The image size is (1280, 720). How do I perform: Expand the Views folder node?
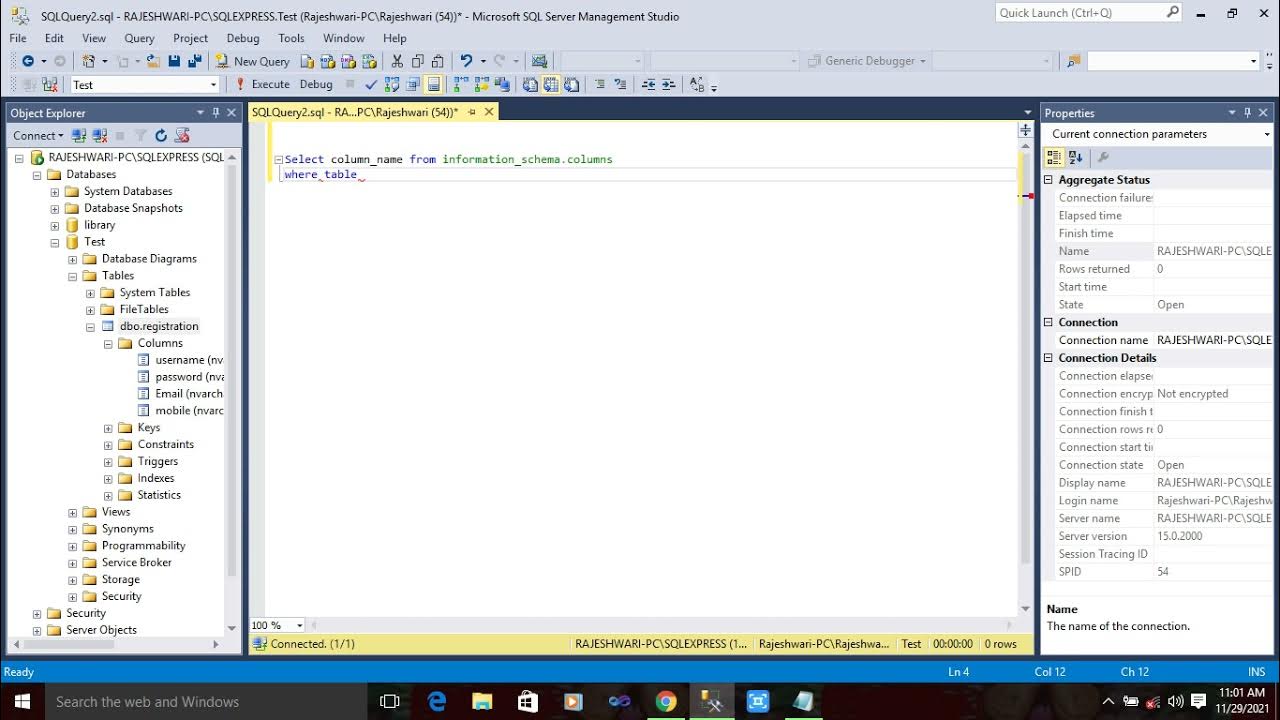(72, 511)
